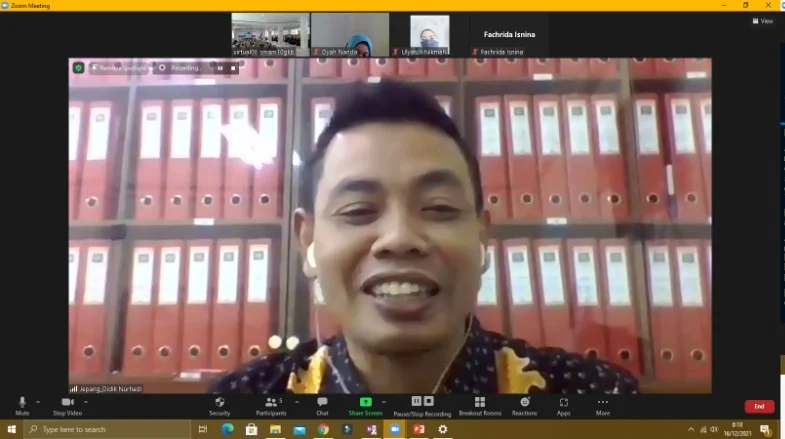785x439 pixels.
Task: Expand video options arrow next to Stop Video
Action: 86,401
